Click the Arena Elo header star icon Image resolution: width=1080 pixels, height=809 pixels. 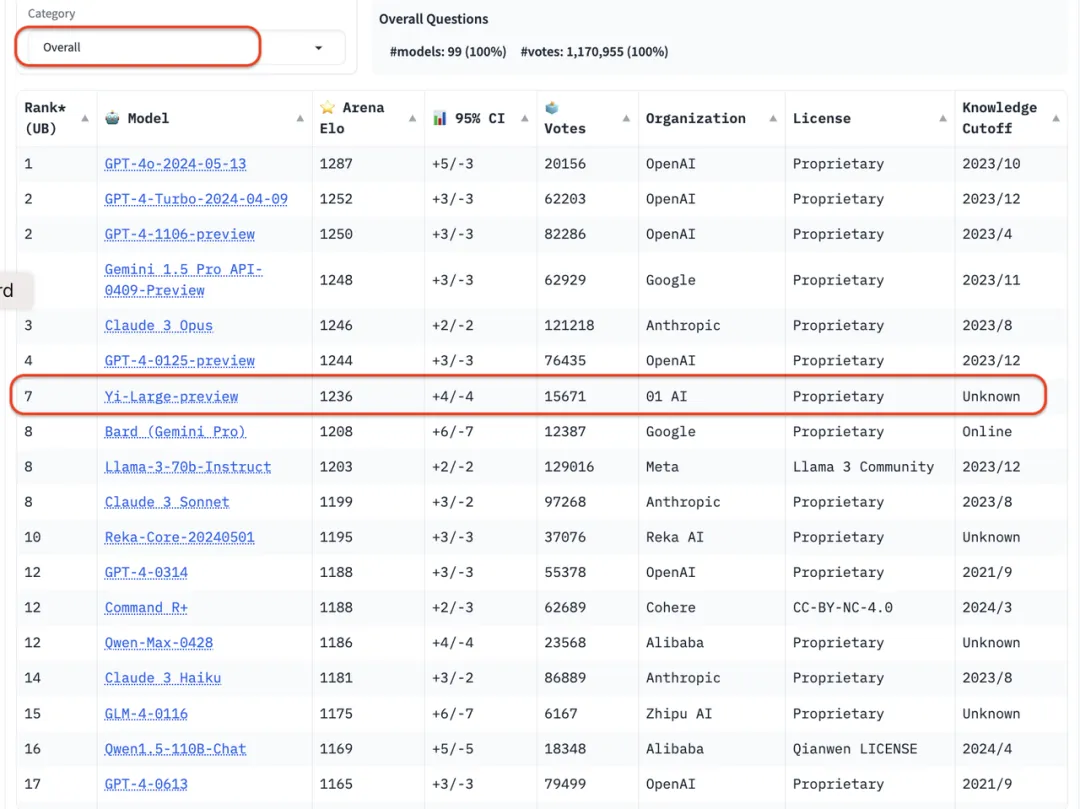point(327,107)
